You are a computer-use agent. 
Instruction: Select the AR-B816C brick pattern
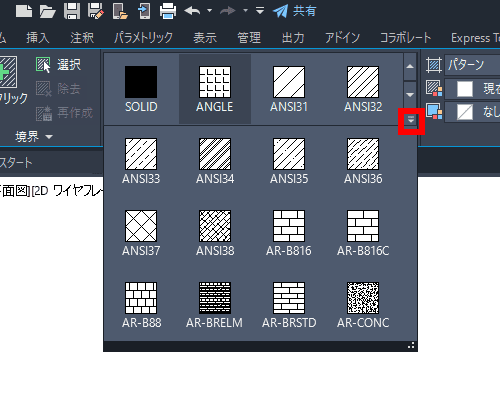click(363, 233)
